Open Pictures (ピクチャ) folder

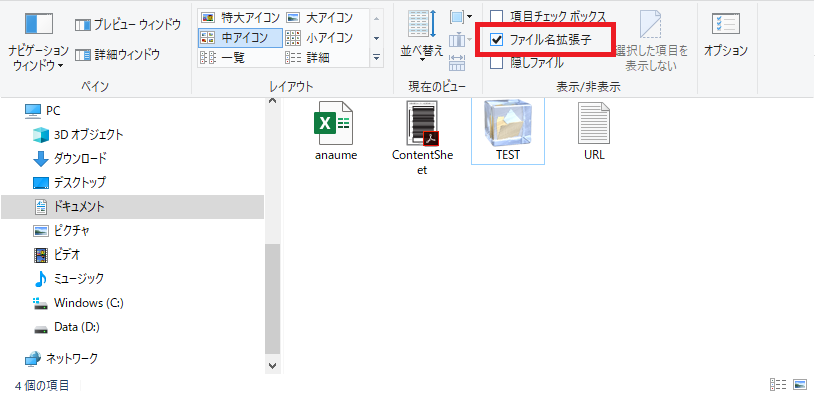pyautogui.click(x=61, y=230)
